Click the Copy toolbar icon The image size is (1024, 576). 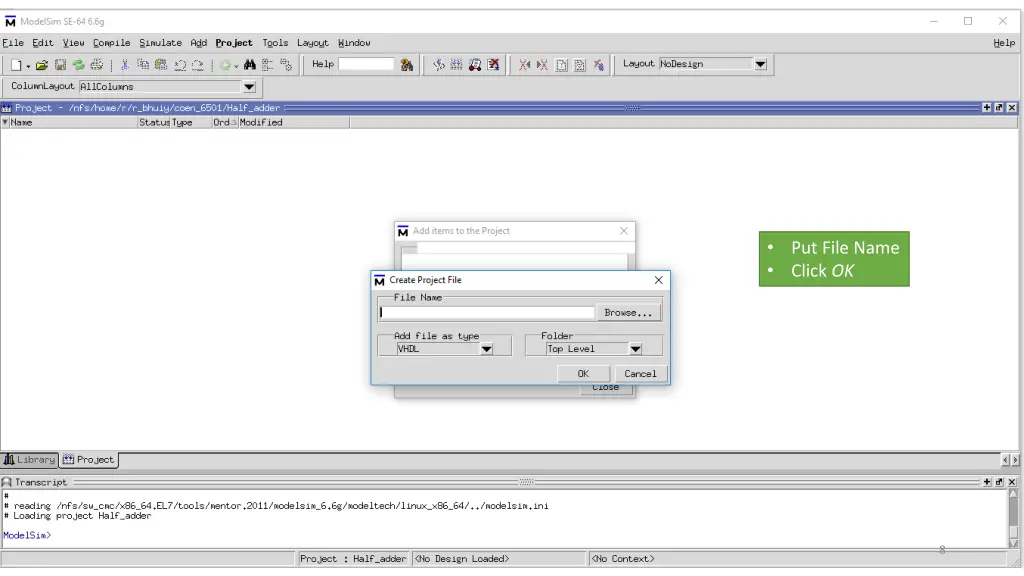(142, 65)
